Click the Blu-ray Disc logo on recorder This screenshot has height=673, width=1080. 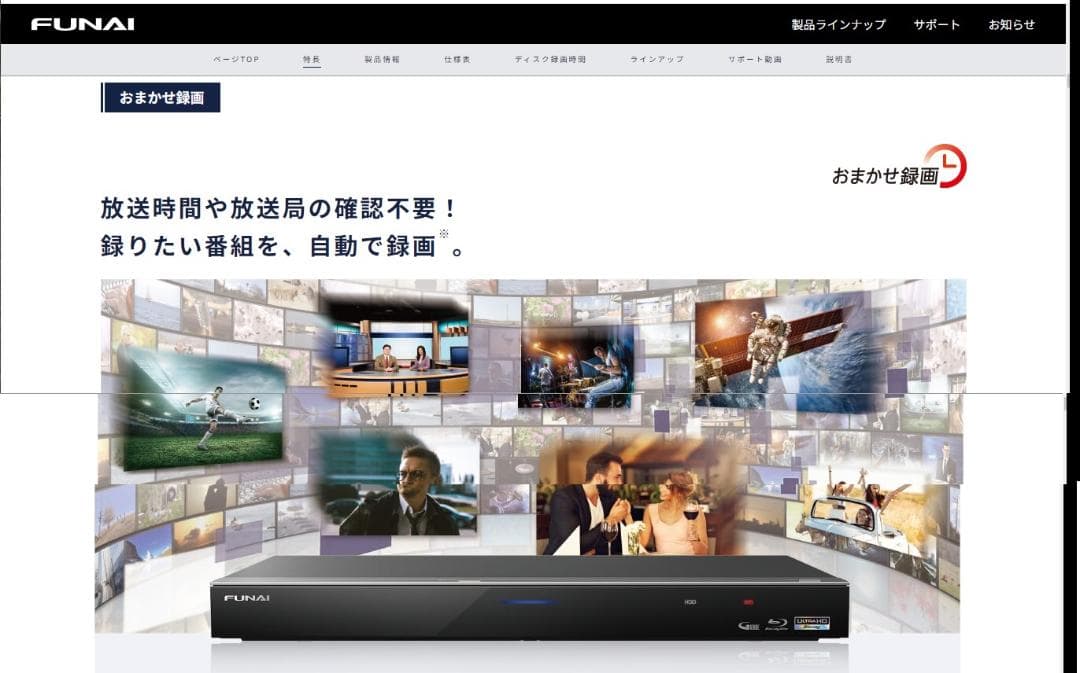777,625
